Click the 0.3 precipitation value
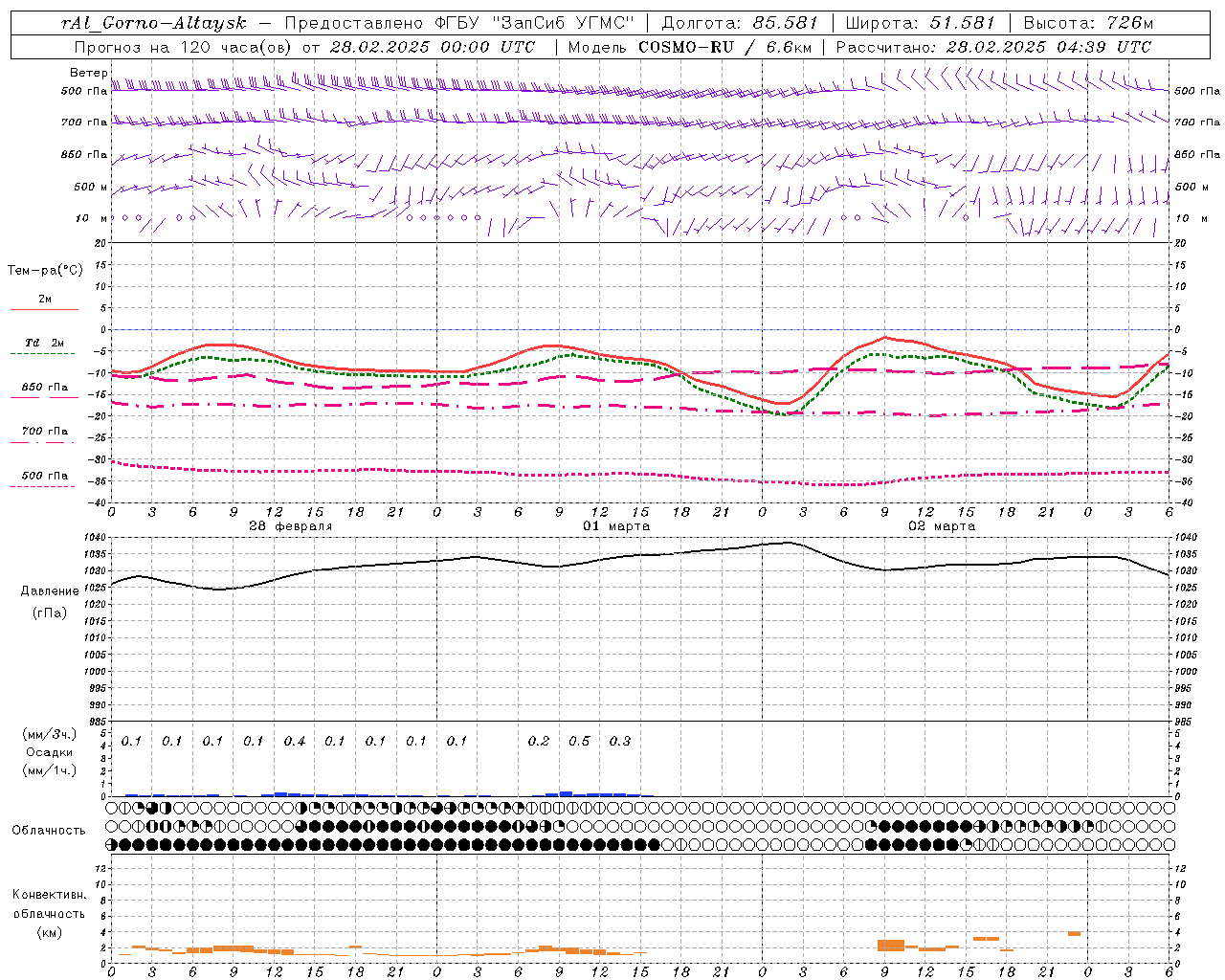 [x=620, y=742]
